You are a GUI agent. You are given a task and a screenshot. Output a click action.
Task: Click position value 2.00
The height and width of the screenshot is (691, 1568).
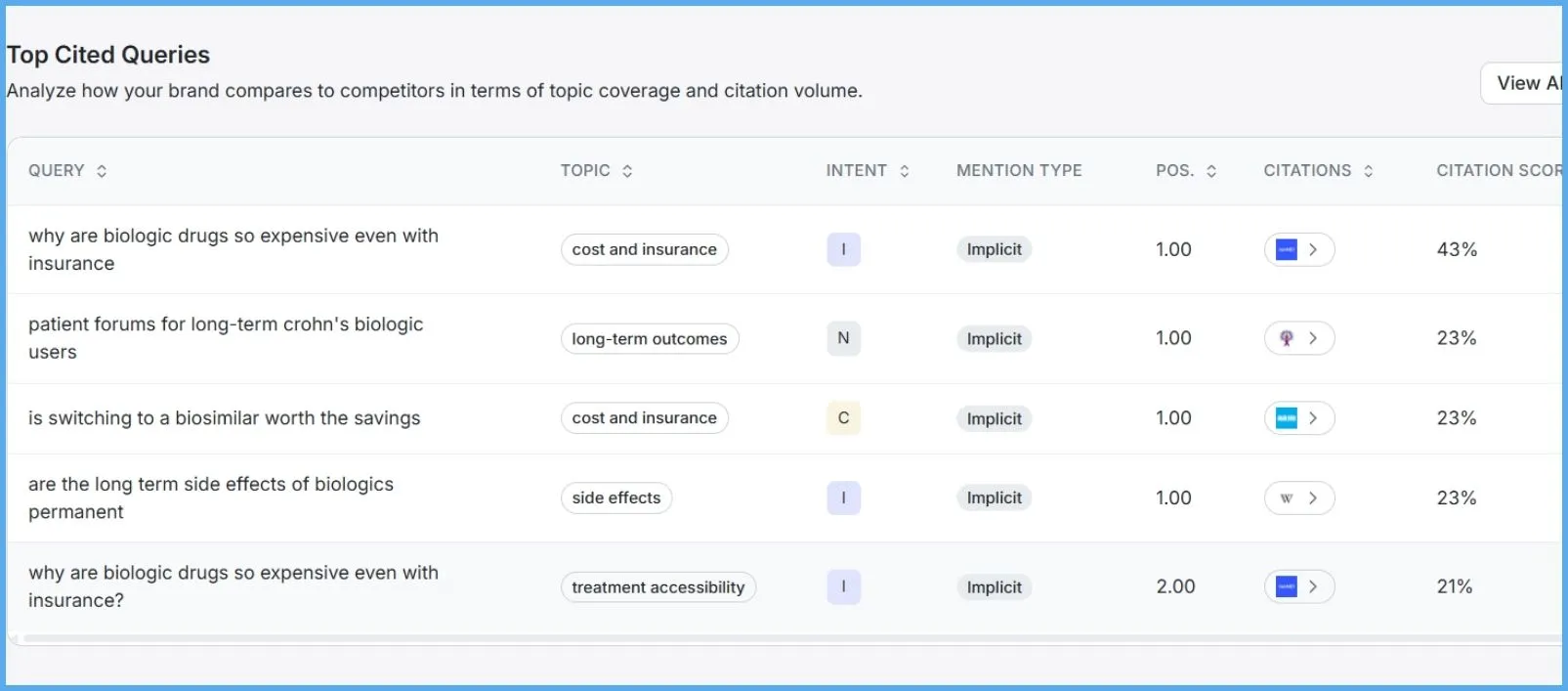1175,586
